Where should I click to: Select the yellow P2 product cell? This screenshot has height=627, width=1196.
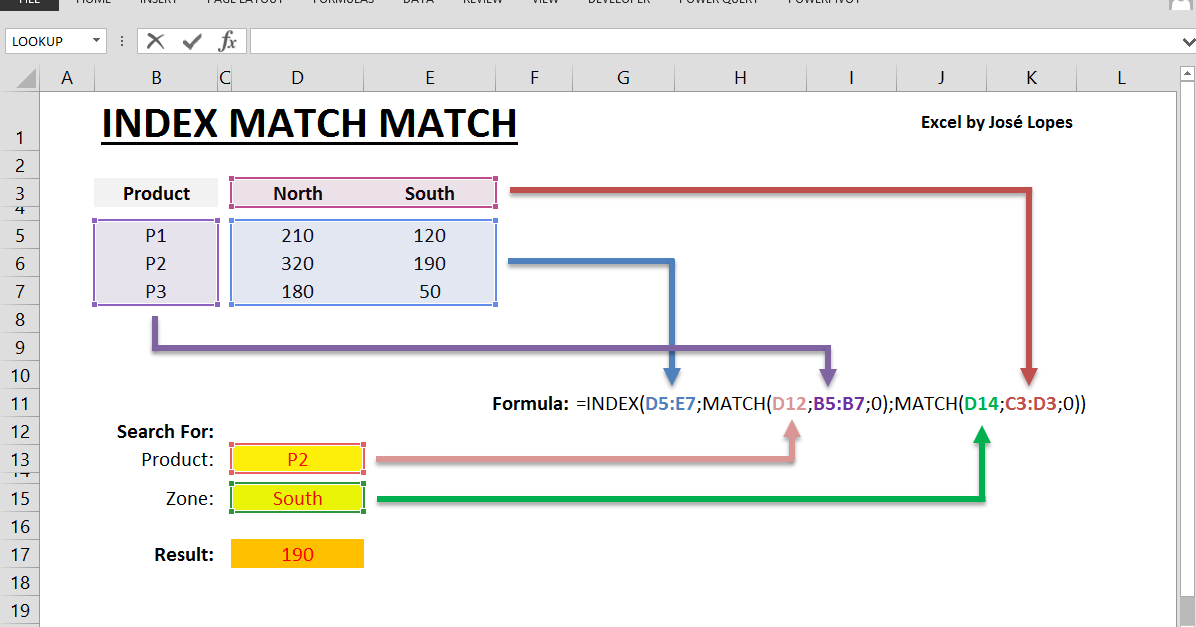click(297, 458)
